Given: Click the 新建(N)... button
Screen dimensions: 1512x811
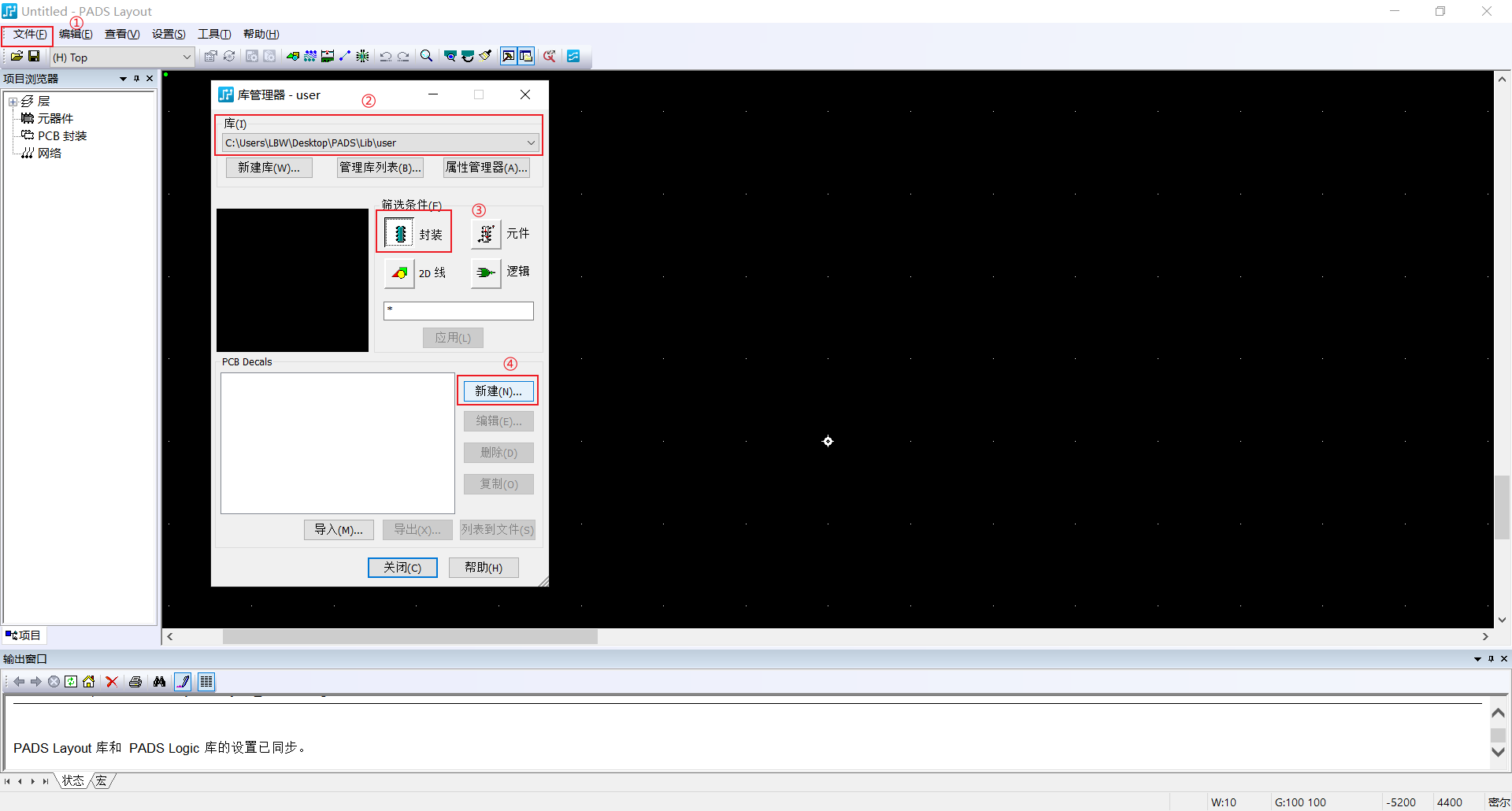Looking at the screenshot, I should tap(498, 391).
